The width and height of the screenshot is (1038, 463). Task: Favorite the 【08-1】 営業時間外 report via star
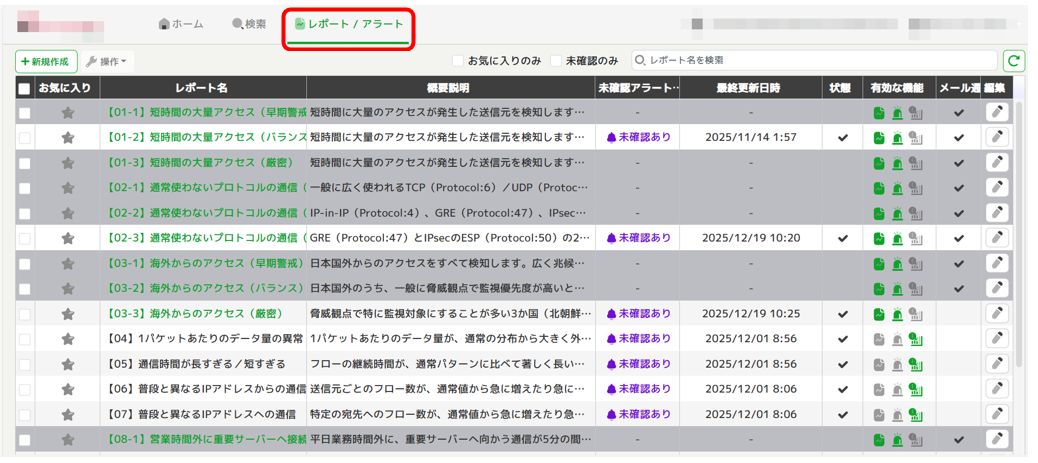click(68, 440)
